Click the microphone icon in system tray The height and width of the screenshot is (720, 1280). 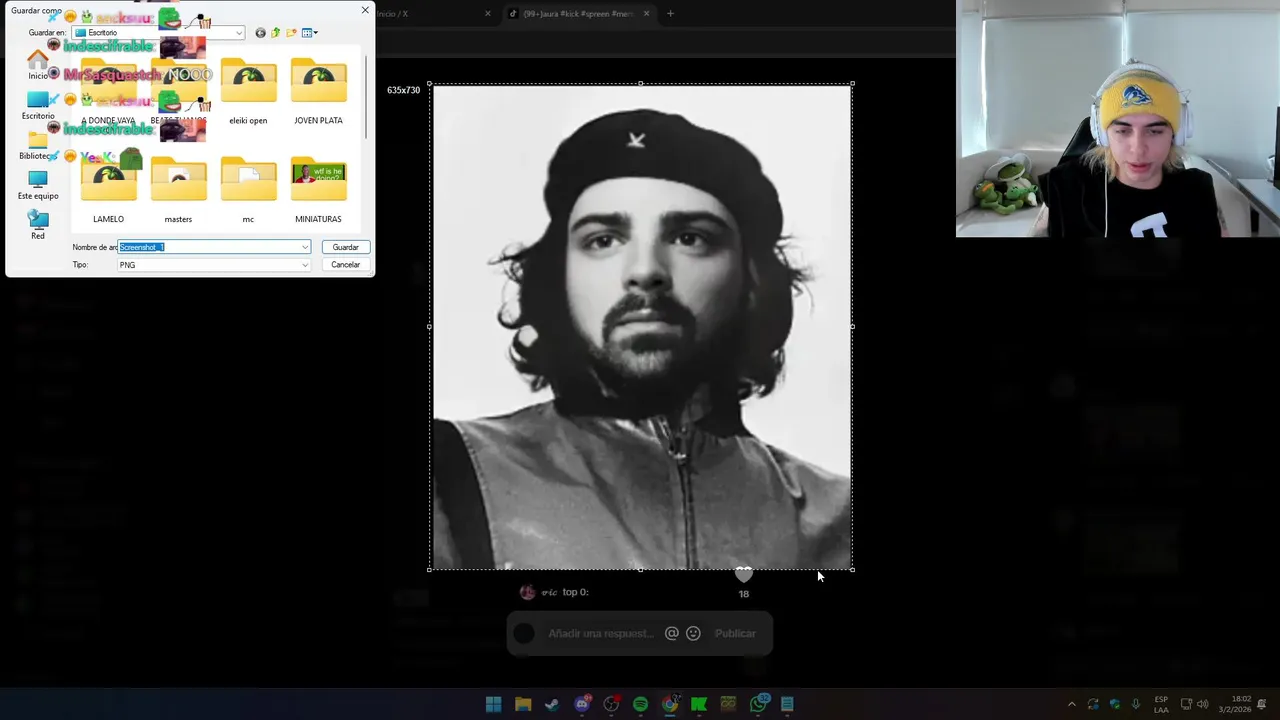point(1137,704)
